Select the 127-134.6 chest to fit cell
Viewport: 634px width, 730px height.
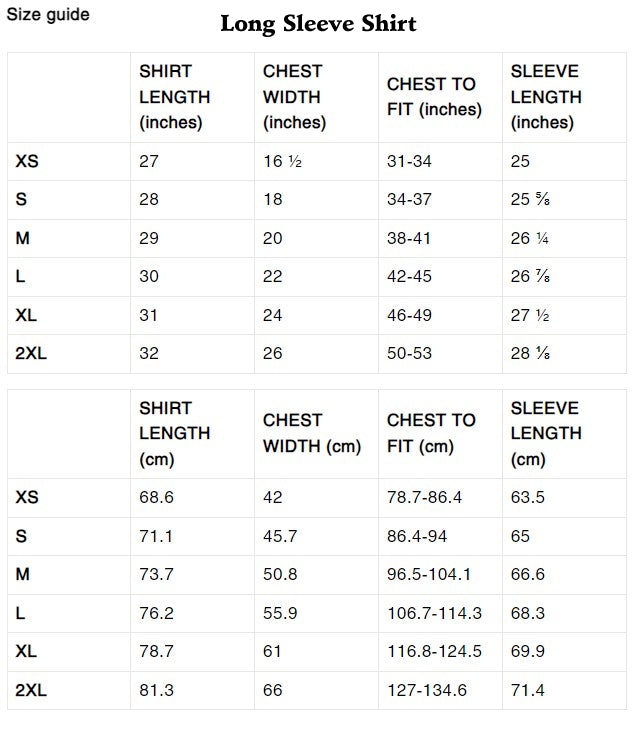(428, 690)
